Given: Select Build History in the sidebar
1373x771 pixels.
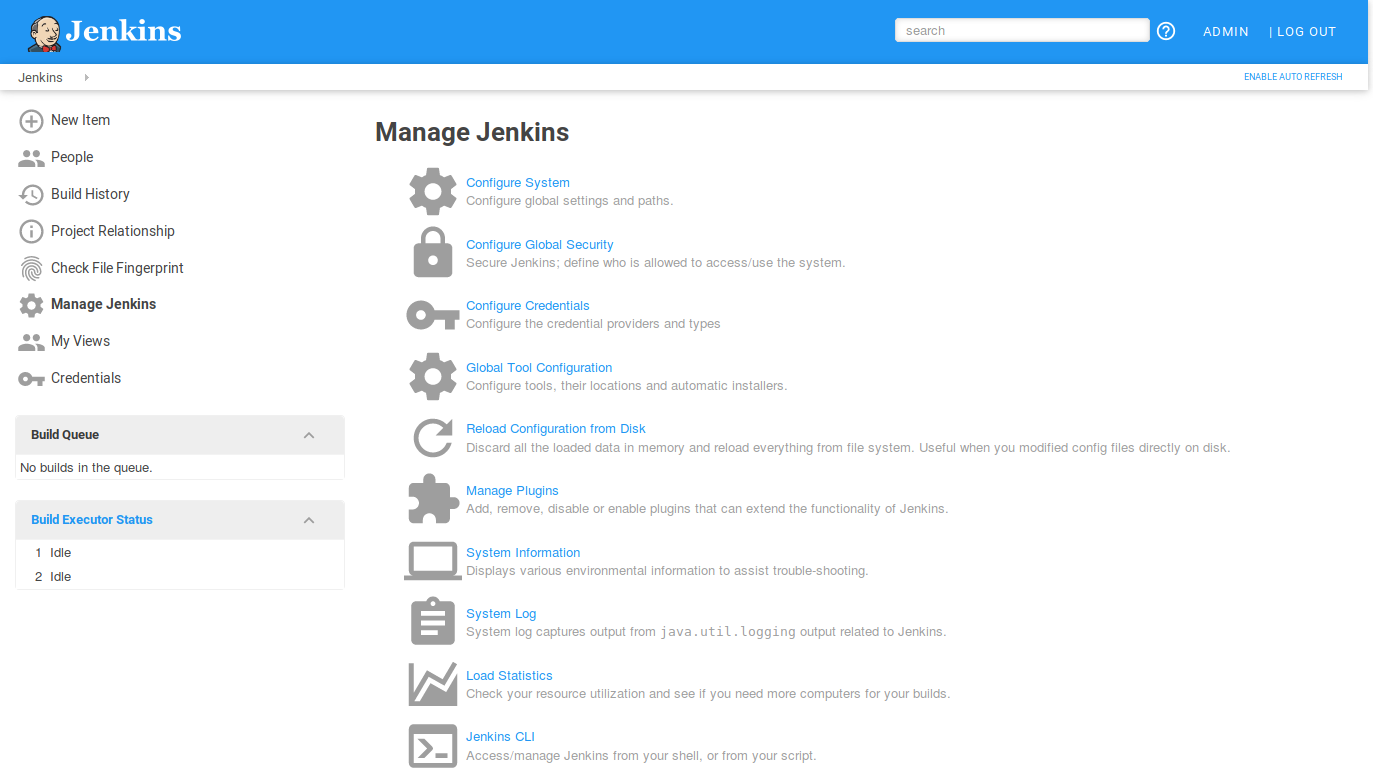Looking at the screenshot, I should [90, 194].
